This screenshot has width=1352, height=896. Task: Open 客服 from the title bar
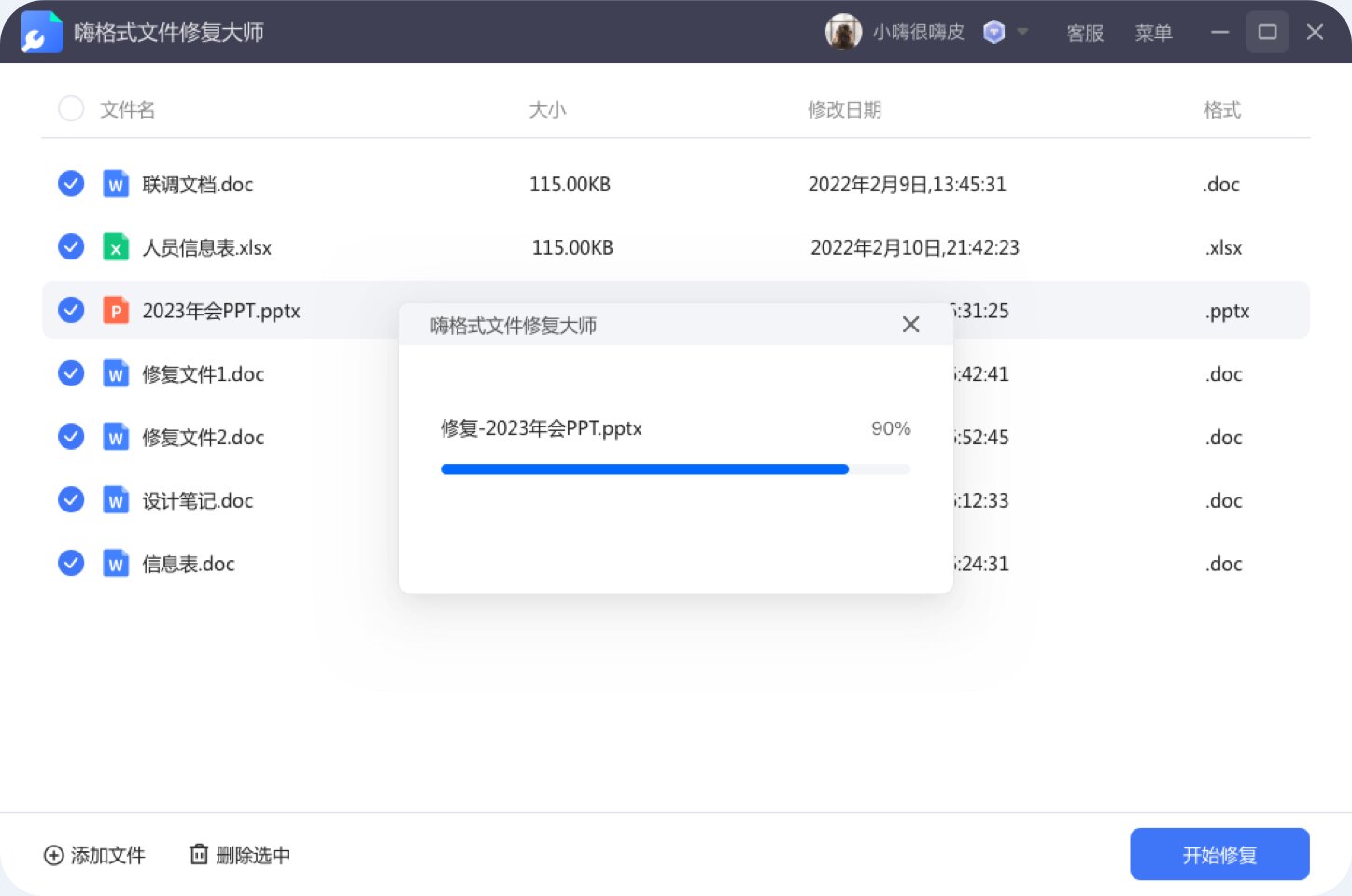(1084, 33)
